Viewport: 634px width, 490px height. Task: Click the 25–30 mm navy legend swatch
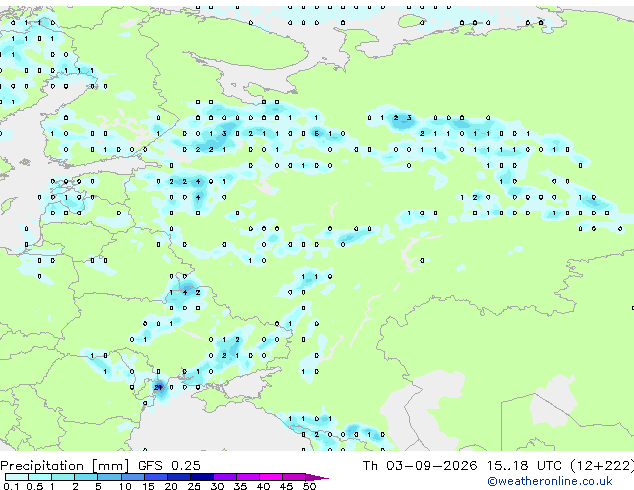[201, 477]
